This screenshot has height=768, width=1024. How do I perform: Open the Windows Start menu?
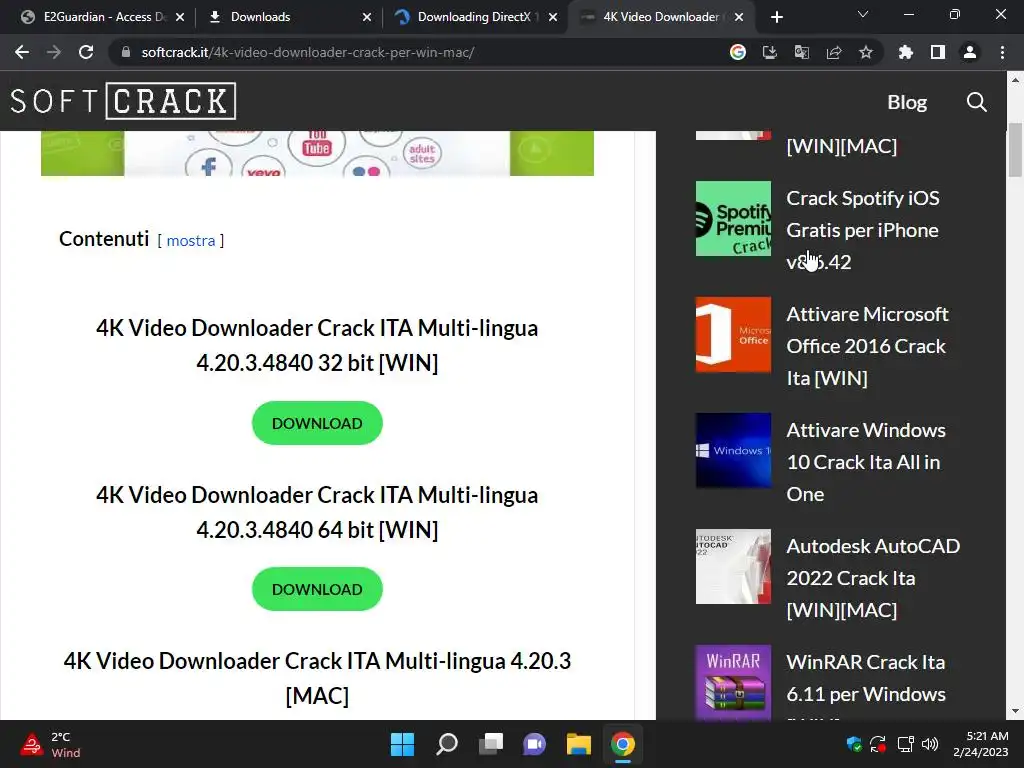(x=402, y=744)
